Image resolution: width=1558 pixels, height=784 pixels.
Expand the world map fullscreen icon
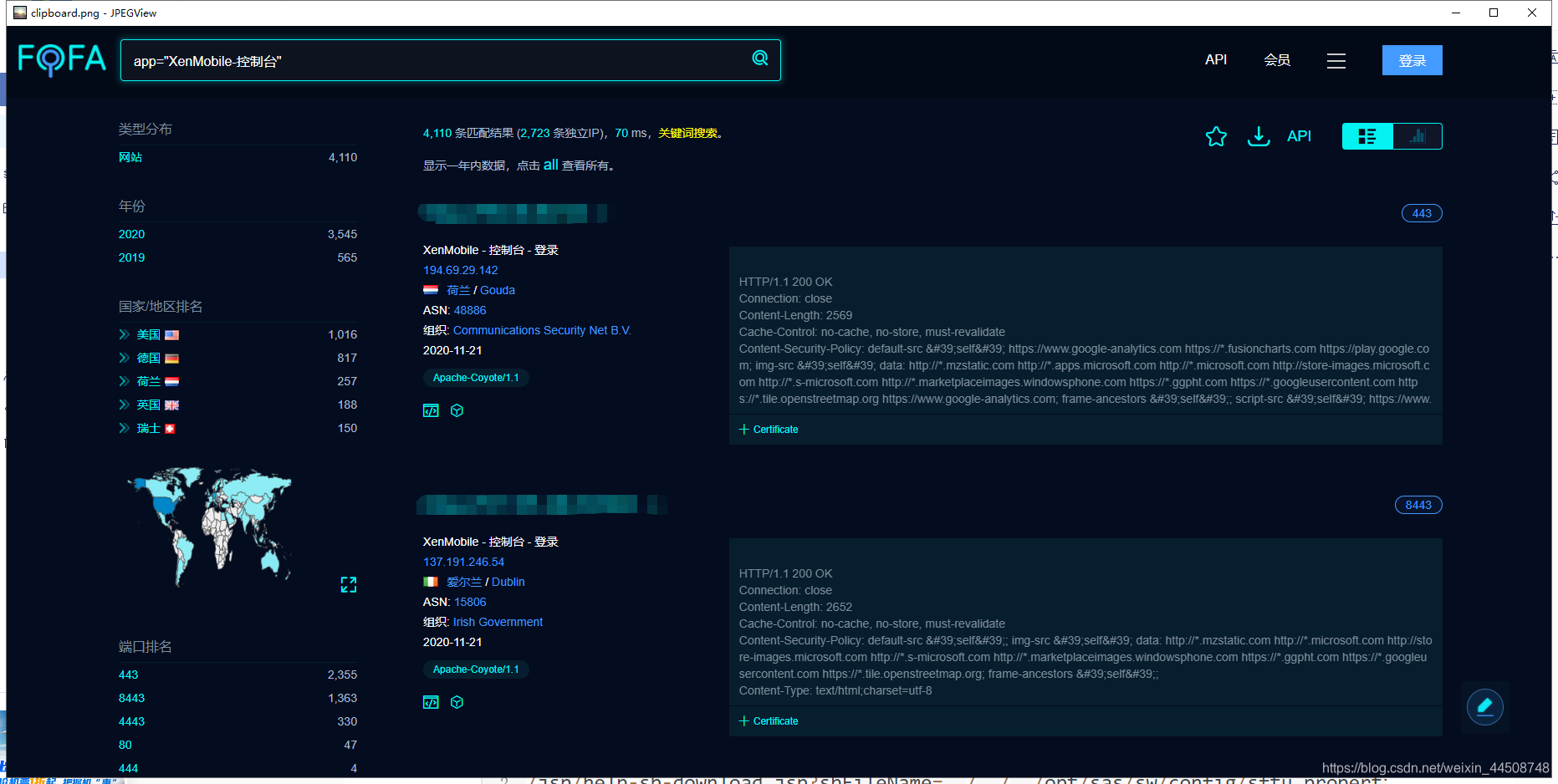tap(349, 585)
